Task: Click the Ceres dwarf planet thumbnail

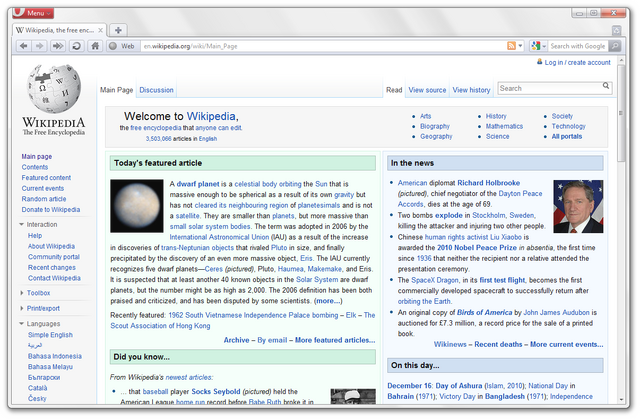Action: tap(137, 206)
